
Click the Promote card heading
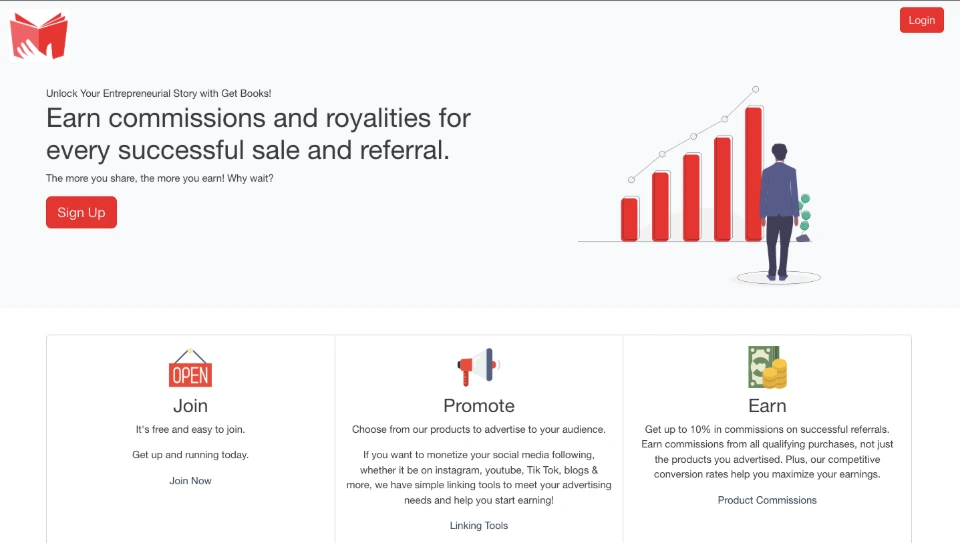[479, 406]
